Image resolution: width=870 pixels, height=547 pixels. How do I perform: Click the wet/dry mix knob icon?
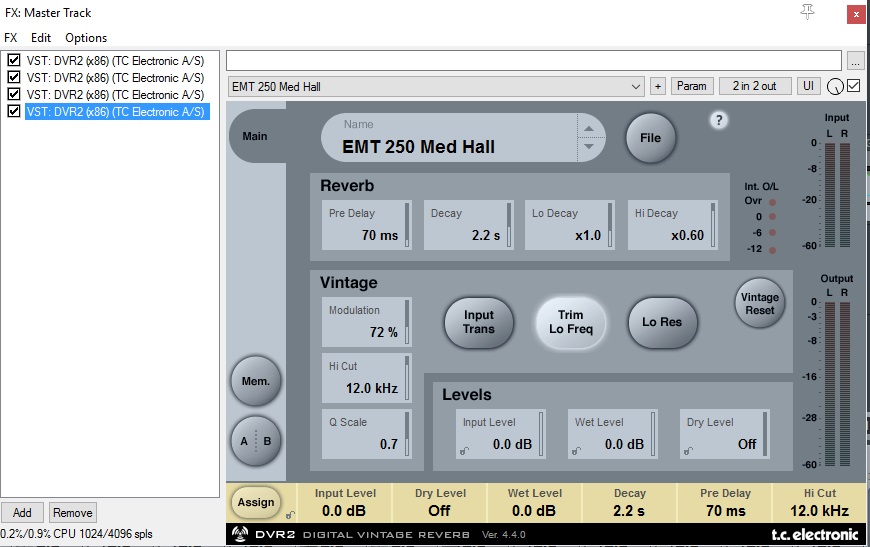point(835,87)
